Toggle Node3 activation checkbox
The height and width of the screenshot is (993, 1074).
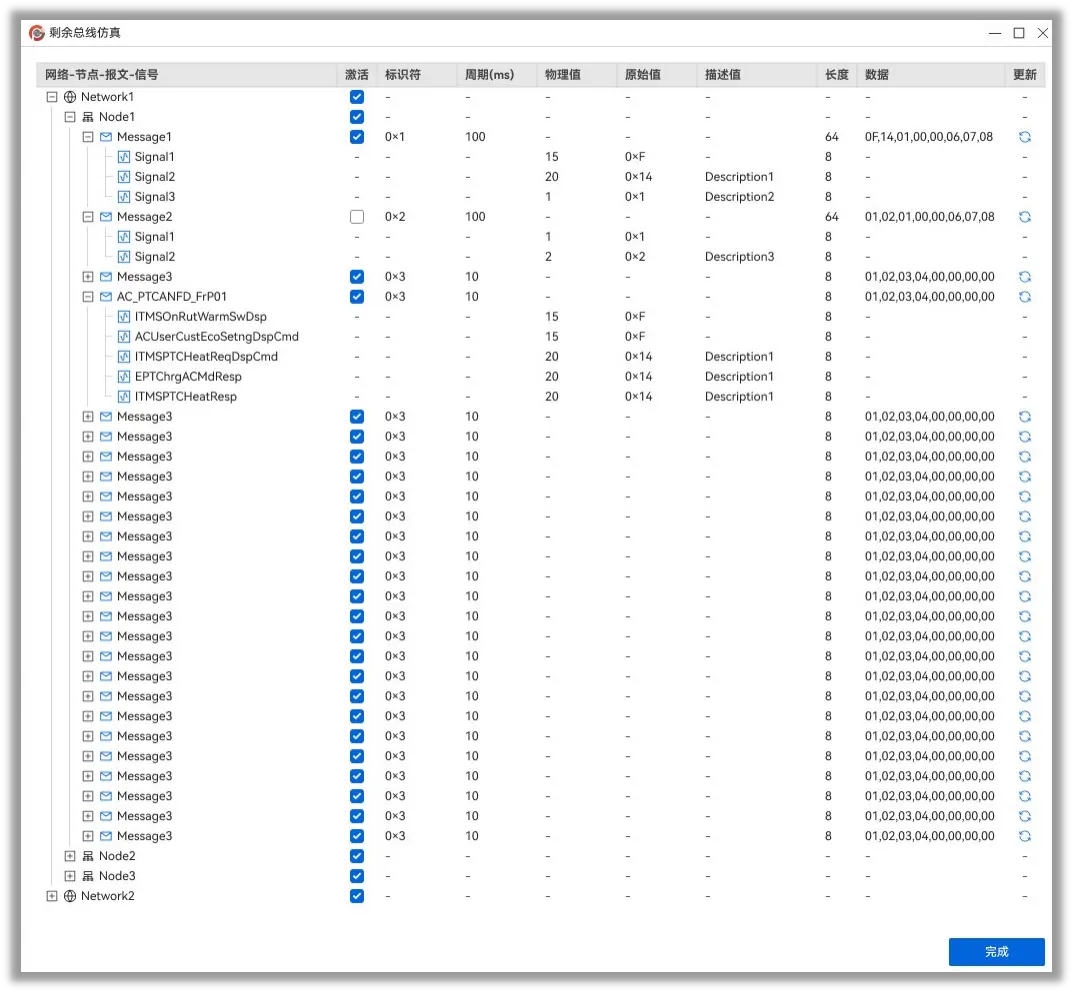[x=357, y=877]
